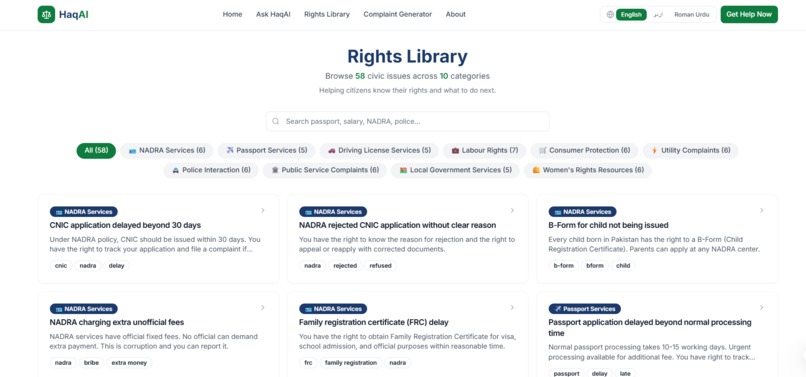Click the 'frc' tag
This screenshot has height=377, width=806.
pos(308,363)
